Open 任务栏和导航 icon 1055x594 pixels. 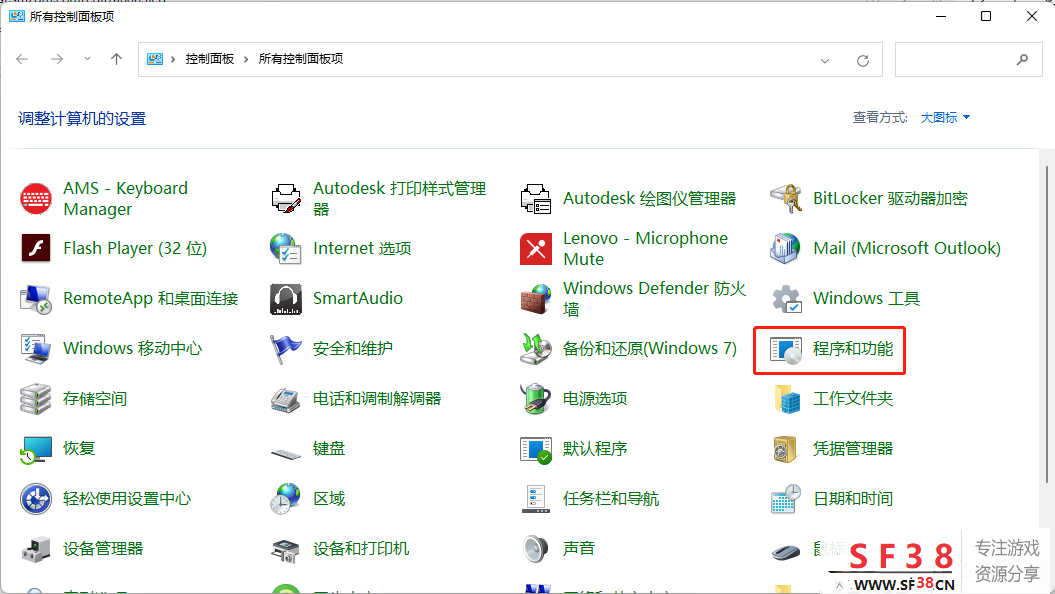pyautogui.click(x=536, y=499)
